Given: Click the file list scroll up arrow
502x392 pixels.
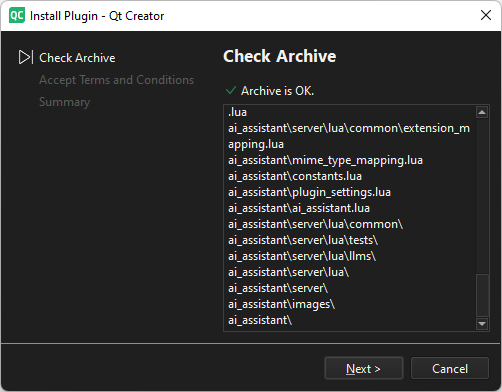Looking at the screenshot, I should click(482, 112).
